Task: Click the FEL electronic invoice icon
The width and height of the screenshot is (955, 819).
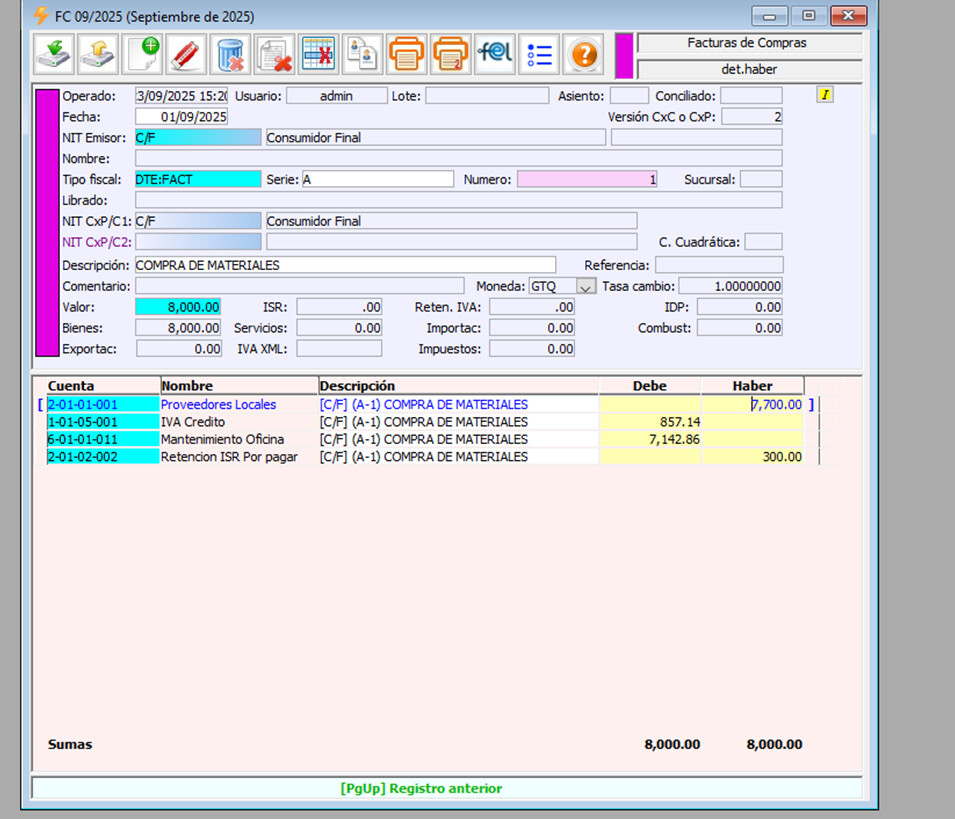Action: pos(494,54)
